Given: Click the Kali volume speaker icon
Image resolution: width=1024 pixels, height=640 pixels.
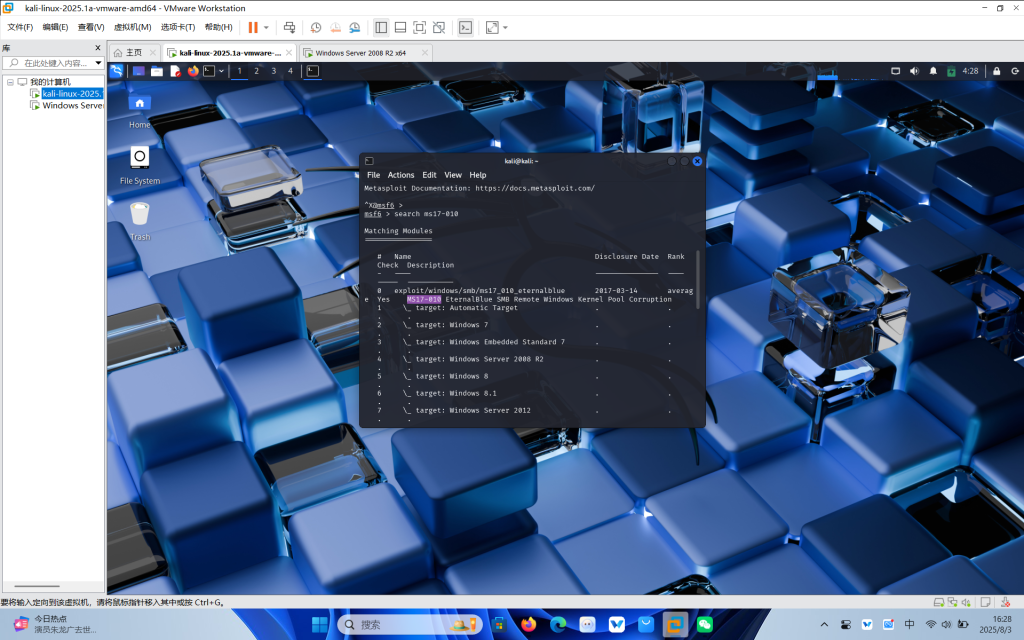Looking at the screenshot, I should tap(913, 71).
